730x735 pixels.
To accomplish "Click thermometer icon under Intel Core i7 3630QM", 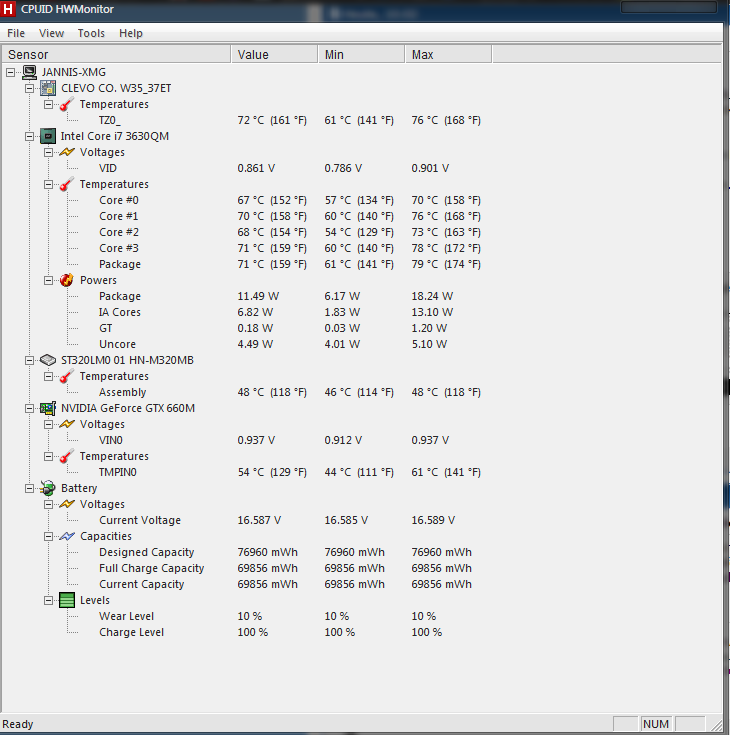I will [67, 184].
